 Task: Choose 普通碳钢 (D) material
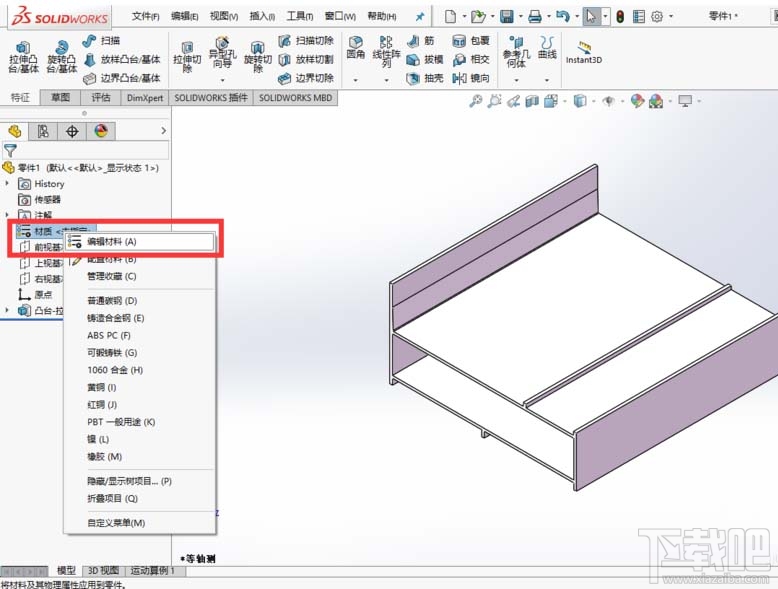click(140, 301)
